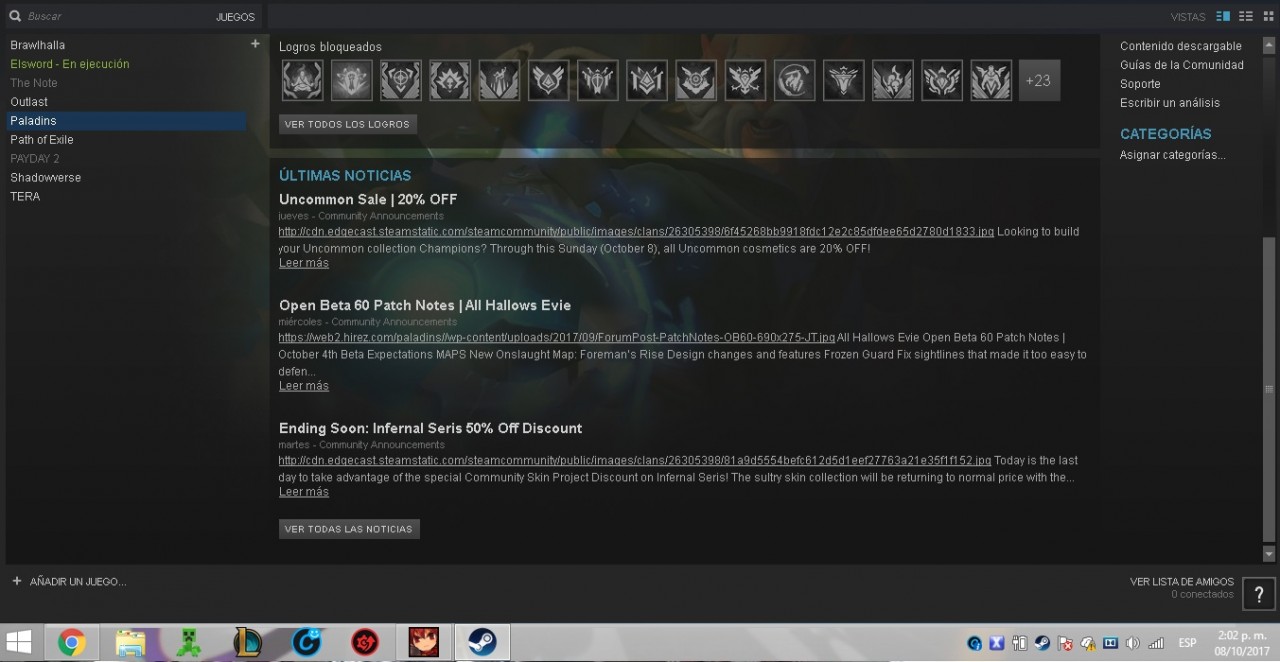Open the cdn.edgecast image URL under Uncommon Sale

[636, 232]
